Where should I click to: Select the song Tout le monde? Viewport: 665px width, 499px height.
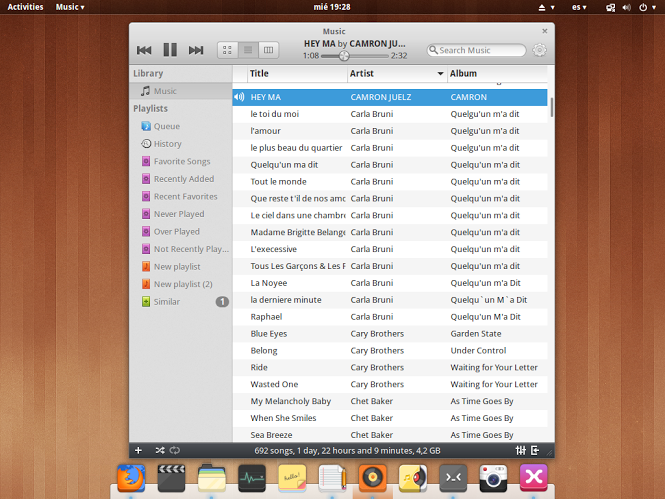tap(390, 181)
